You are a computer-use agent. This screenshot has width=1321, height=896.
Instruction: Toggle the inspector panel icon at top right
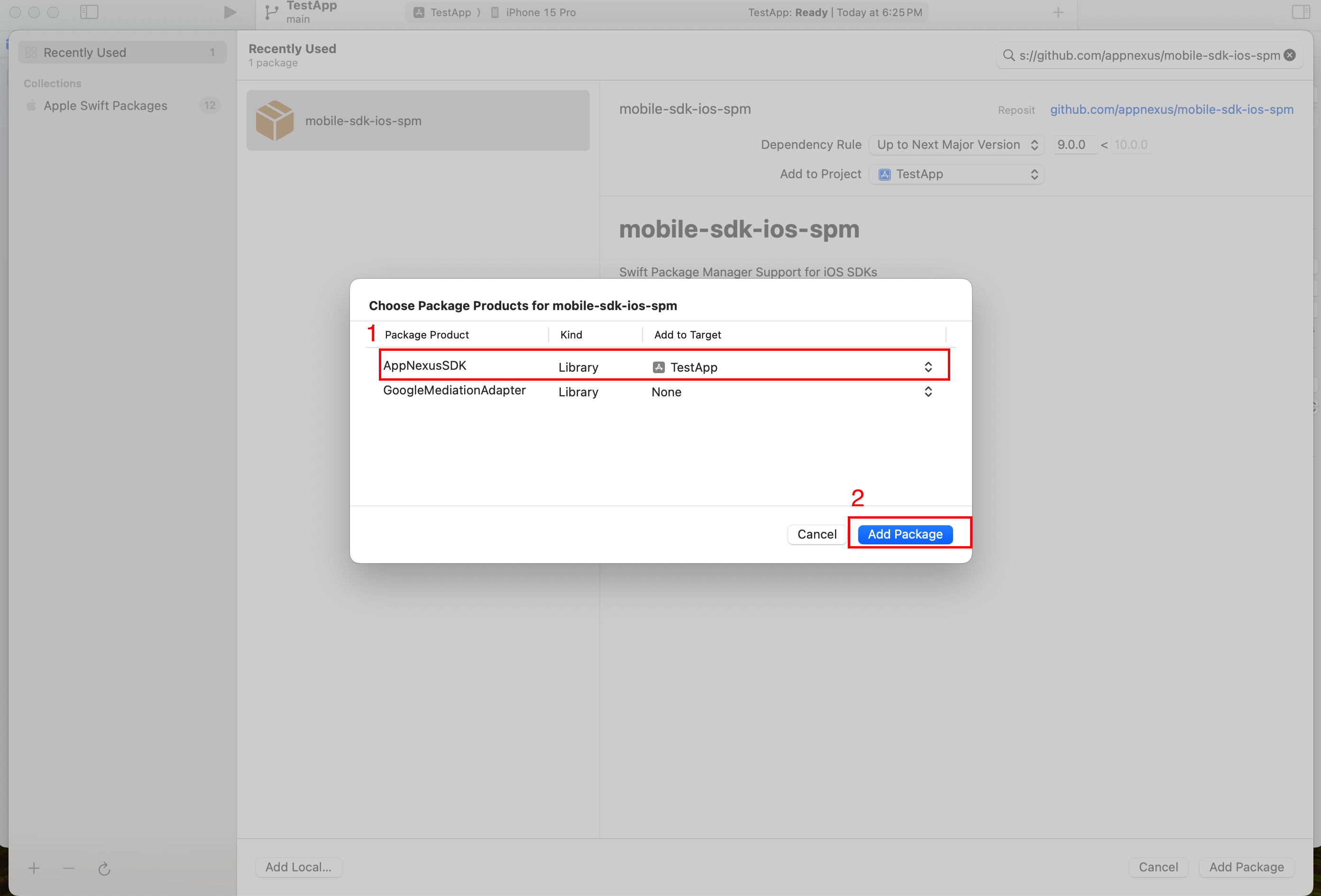coord(1301,12)
